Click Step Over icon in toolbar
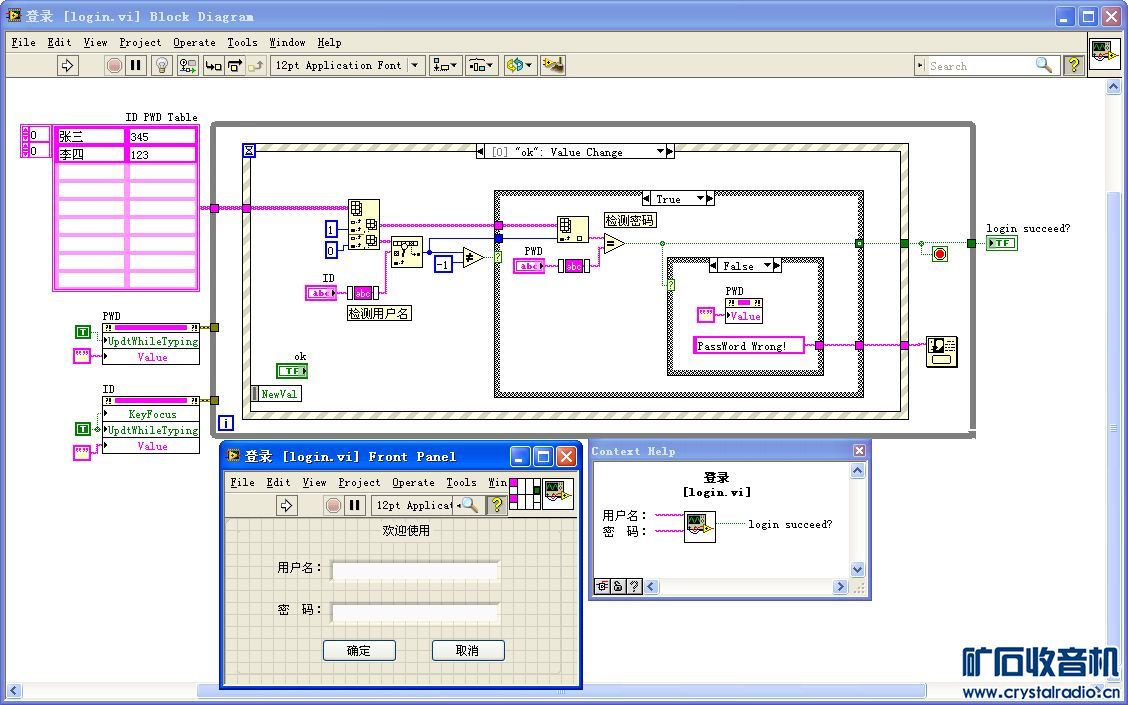This screenshot has width=1128, height=705. pos(235,65)
